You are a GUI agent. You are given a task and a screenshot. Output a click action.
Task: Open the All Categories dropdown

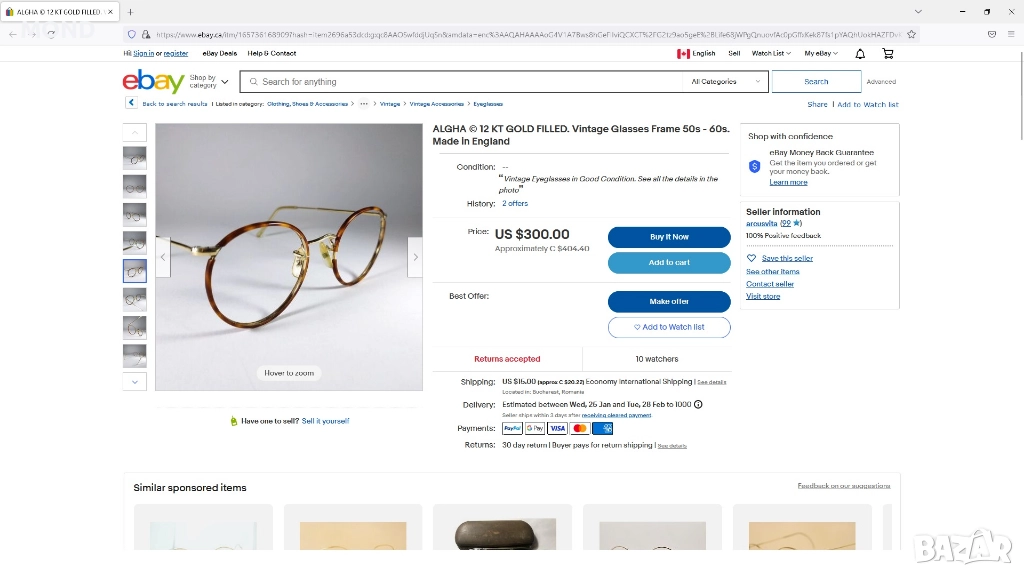(725, 82)
